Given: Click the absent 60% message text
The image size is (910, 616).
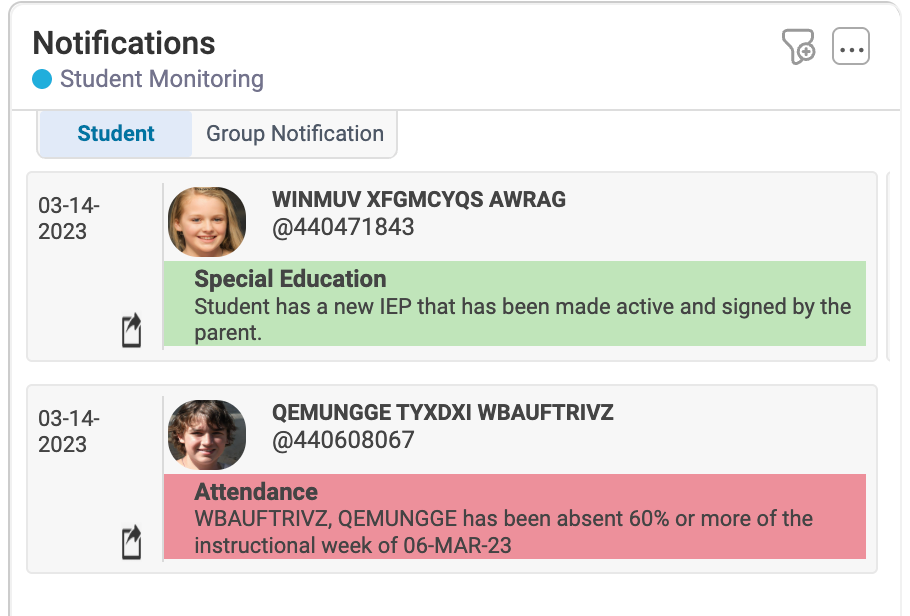Looking at the screenshot, I should coord(503,532).
